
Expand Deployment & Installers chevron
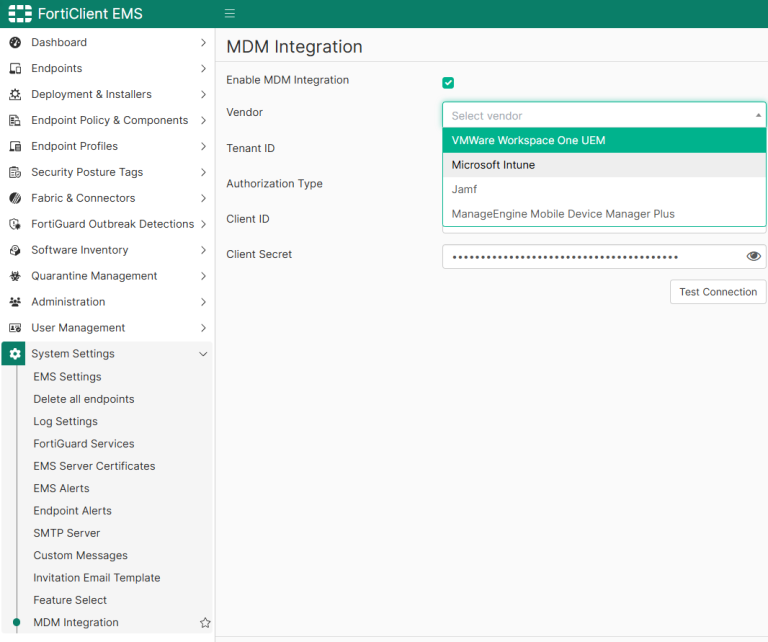tap(203, 95)
